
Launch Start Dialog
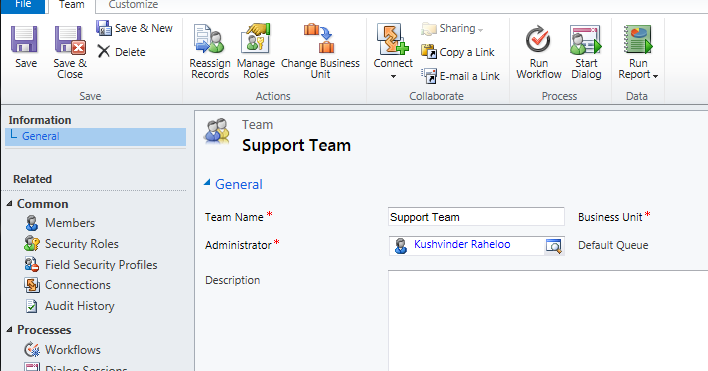pos(586,52)
